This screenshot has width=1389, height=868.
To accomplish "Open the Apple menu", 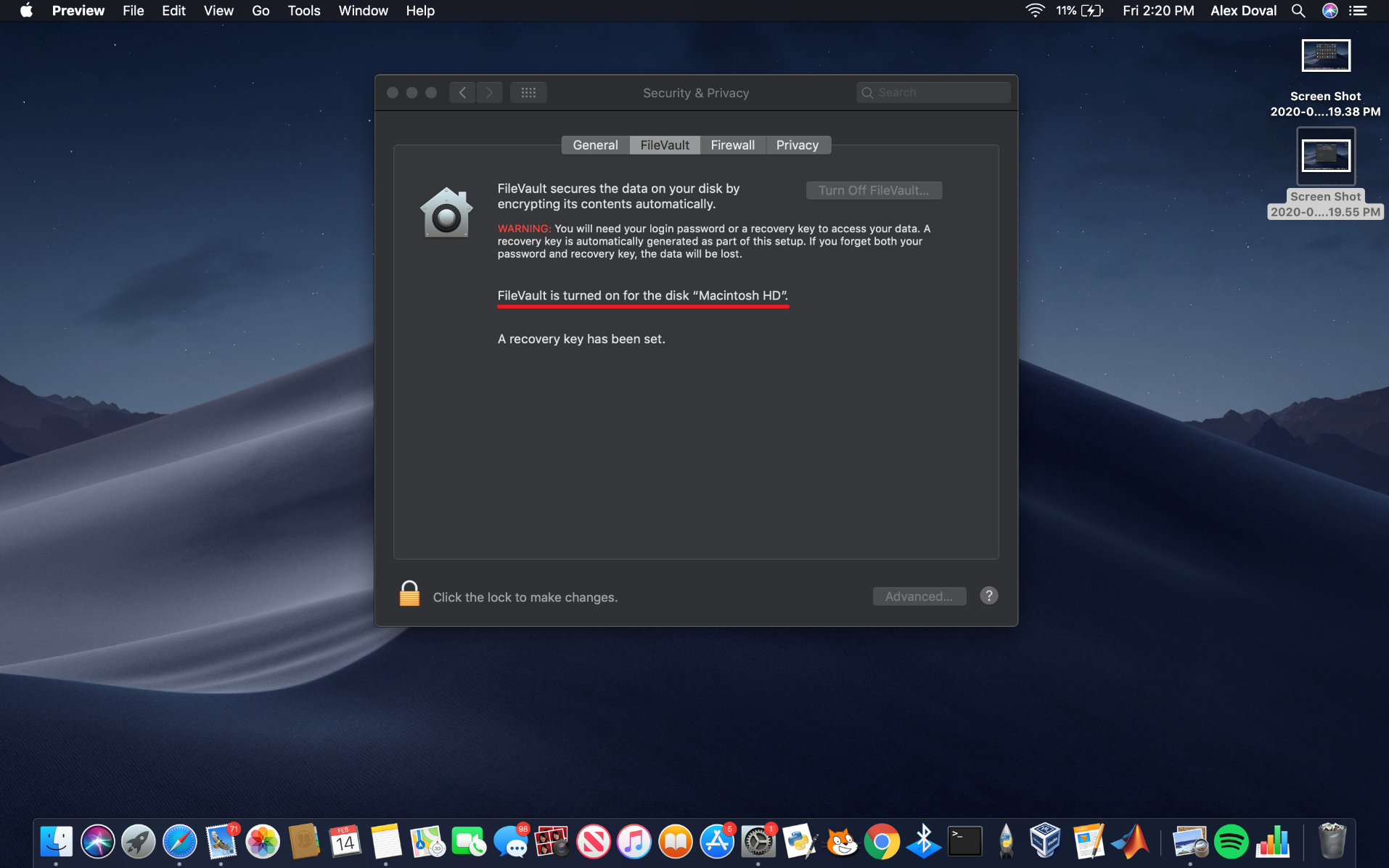I will (26, 11).
